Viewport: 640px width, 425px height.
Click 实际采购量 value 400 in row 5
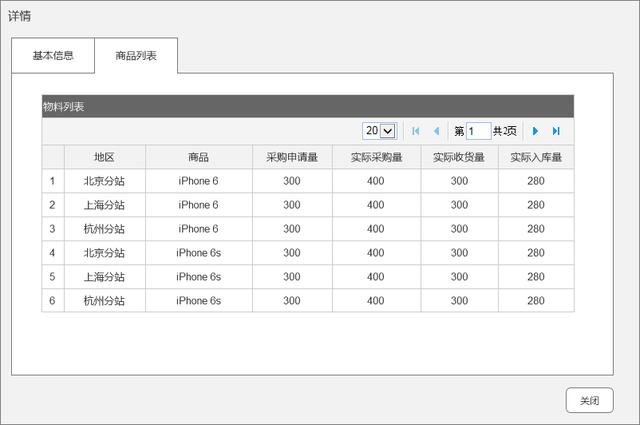click(376, 277)
